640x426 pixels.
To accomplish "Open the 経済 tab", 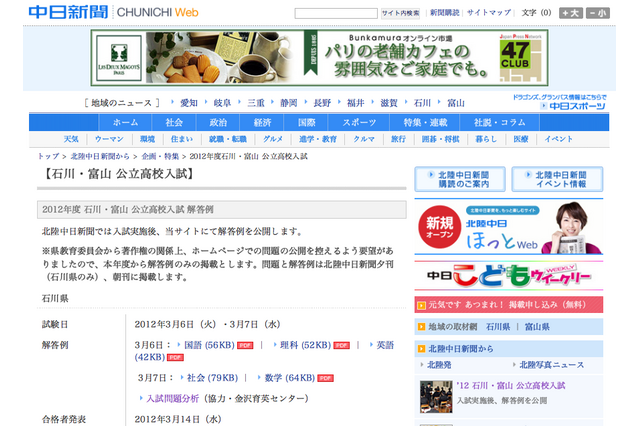I will [x=262, y=122].
